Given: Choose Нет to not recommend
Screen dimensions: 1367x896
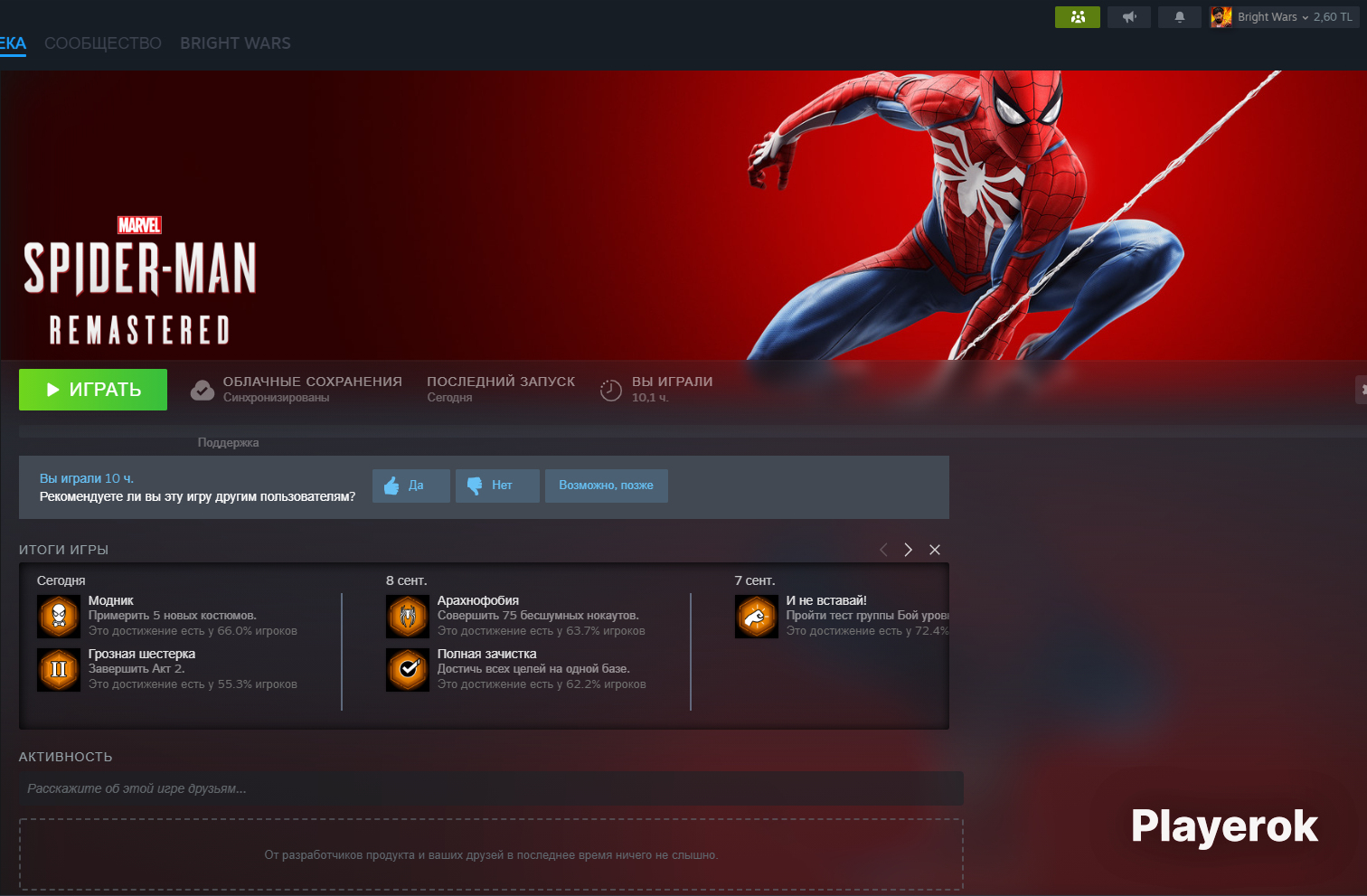Looking at the screenshot, I should point(497,486).
